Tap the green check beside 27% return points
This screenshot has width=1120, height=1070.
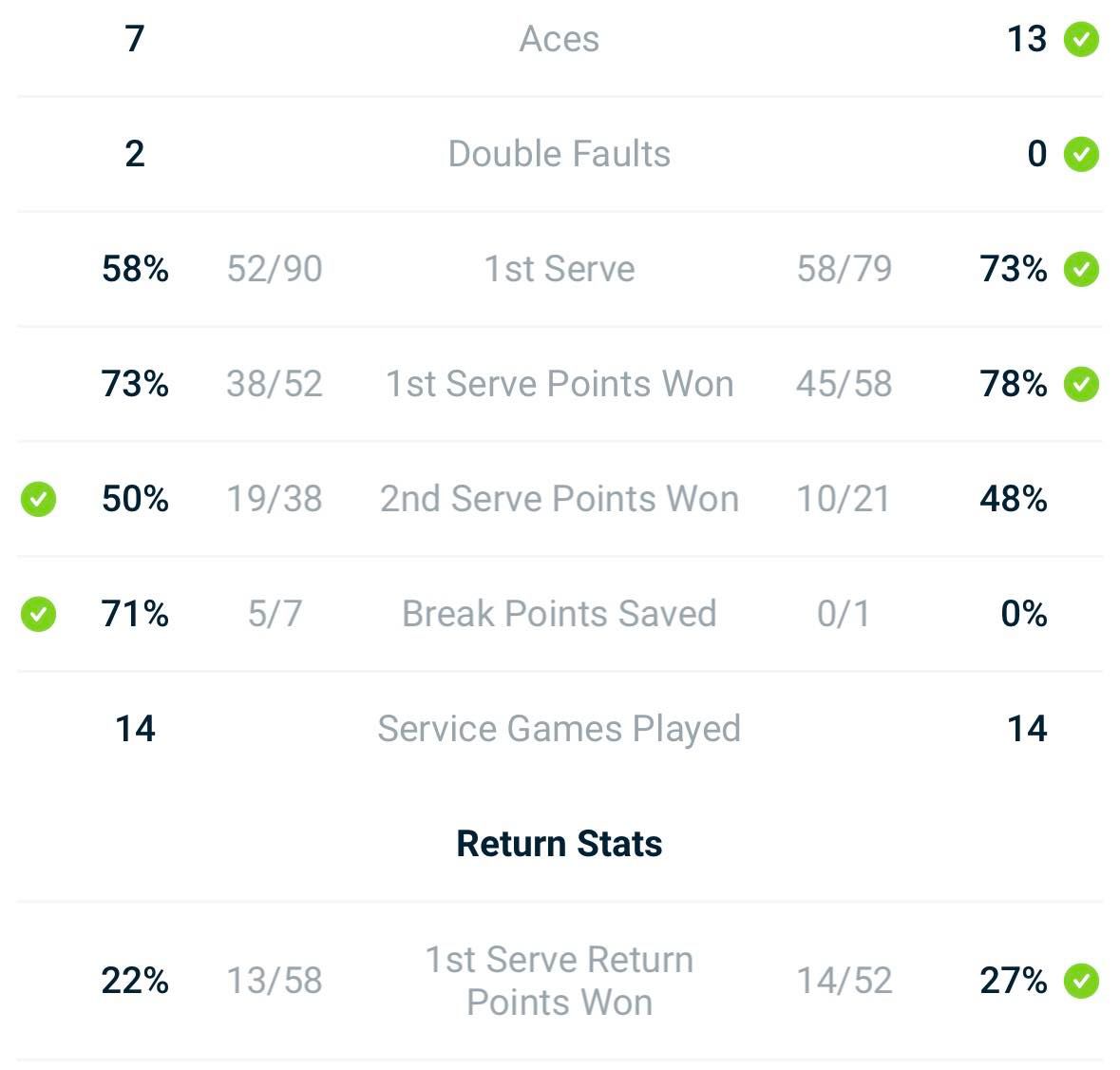[x=1081, y=981]
